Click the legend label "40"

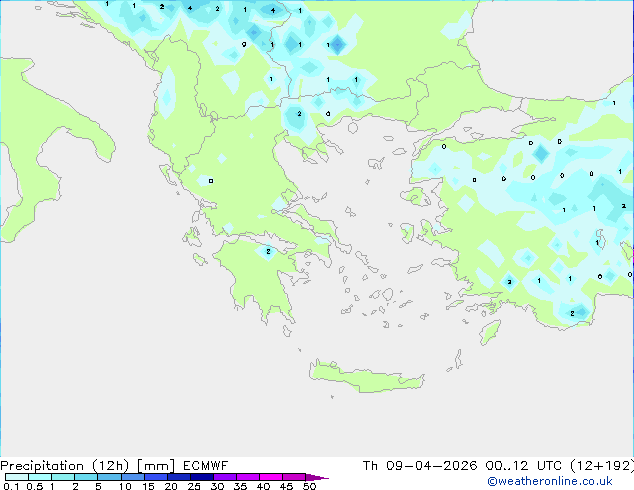tap(263, 486)
